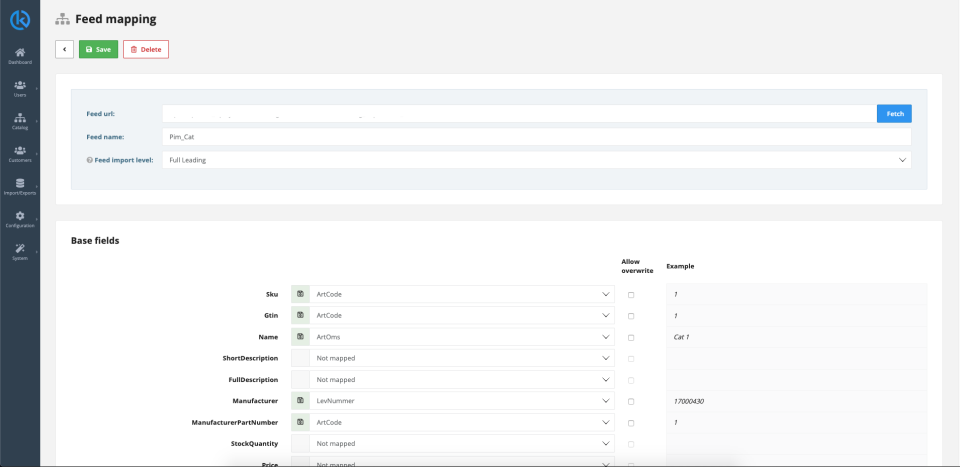Toggle Allow overwrite for ManufacturerPartNumber
Image resolution: width=960 pixels, height=467 pixels.
click(631, 423)
